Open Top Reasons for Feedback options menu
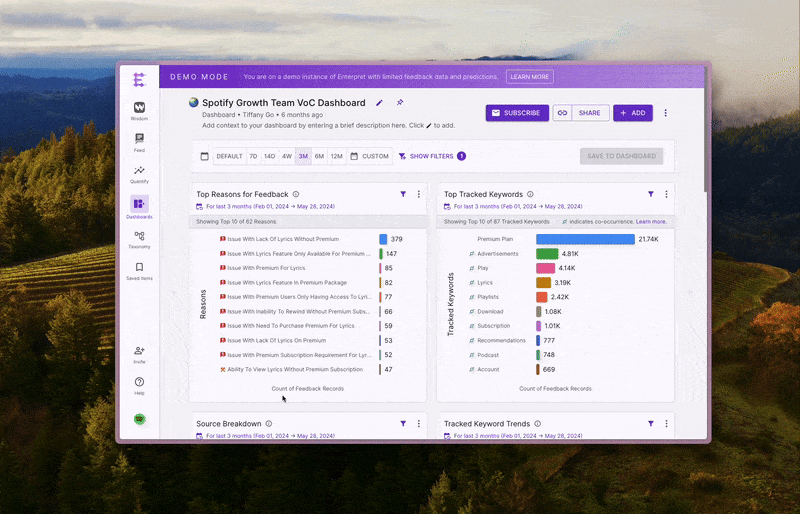The image size is (800, 514). pos(419,194)
